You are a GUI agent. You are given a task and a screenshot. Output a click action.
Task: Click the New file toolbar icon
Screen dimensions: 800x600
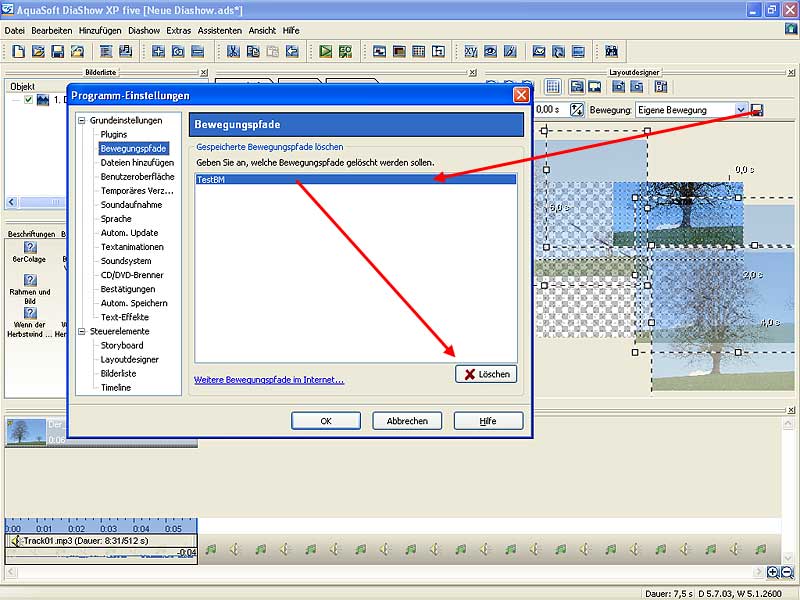[x=18, y=51]
